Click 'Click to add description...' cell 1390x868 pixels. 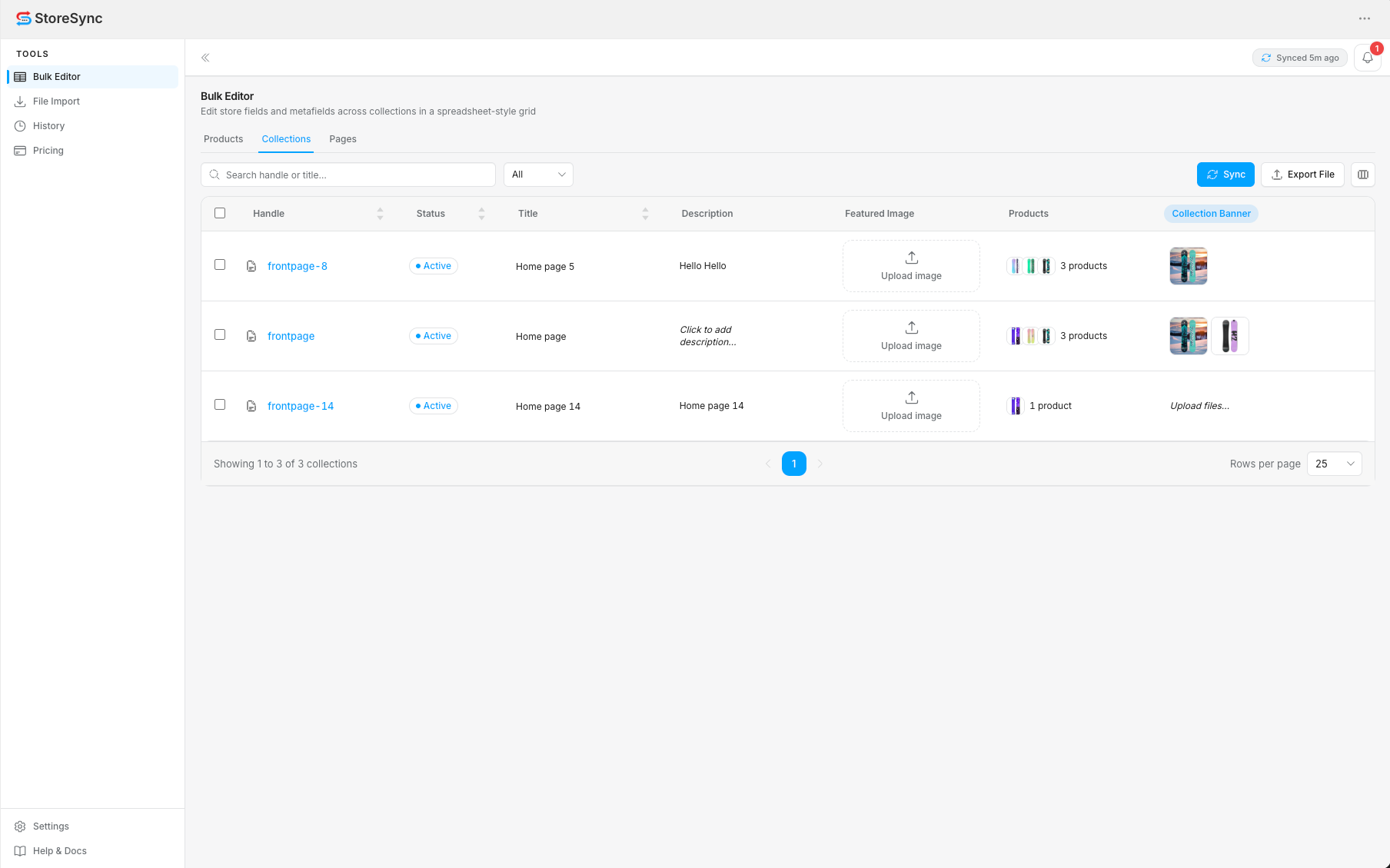[708, 336]
